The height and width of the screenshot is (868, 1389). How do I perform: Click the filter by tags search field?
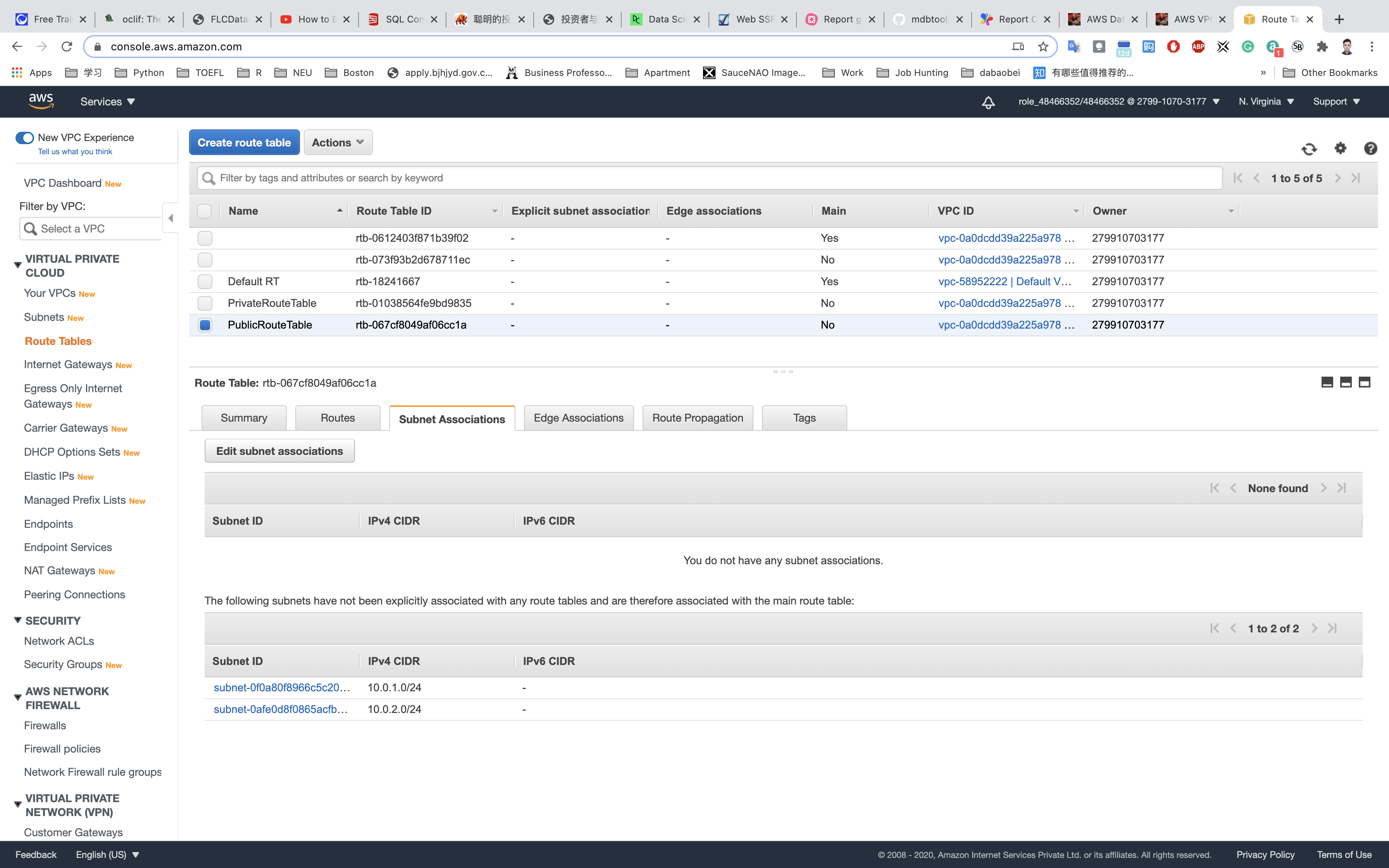coord(709,178)
